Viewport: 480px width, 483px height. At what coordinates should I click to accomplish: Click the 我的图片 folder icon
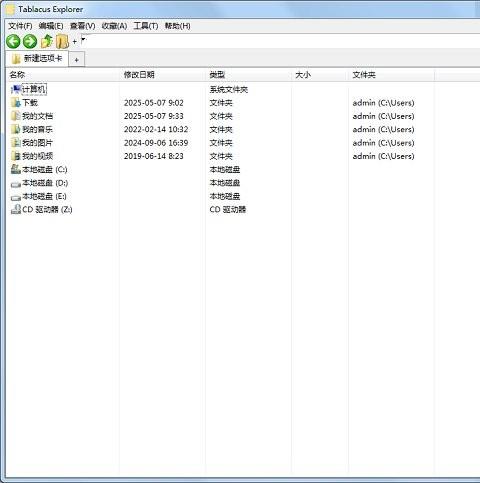16,143
